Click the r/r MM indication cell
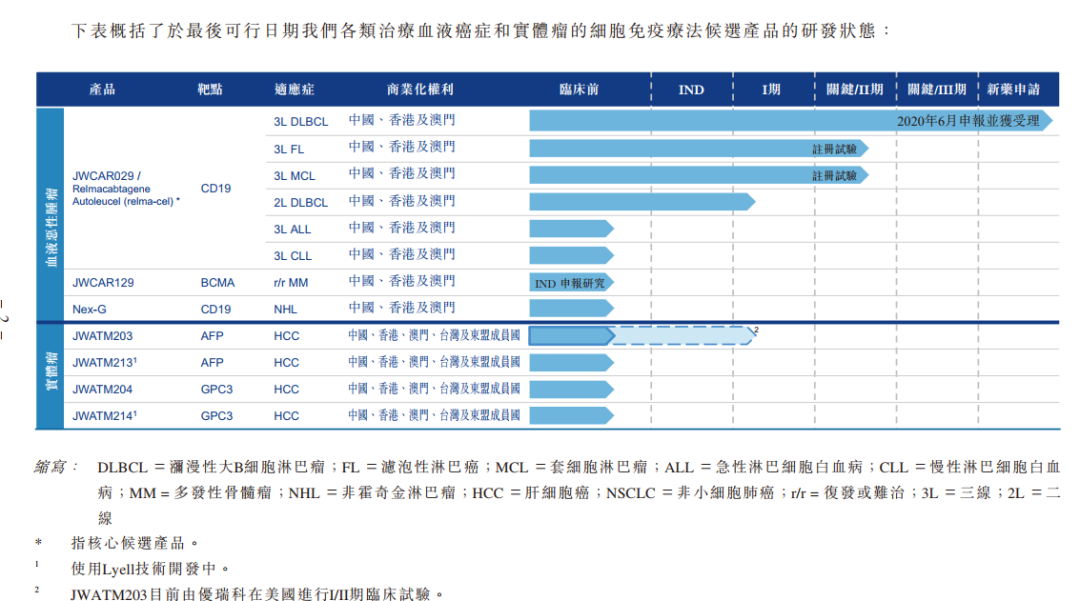 click(x=291, y=283)
